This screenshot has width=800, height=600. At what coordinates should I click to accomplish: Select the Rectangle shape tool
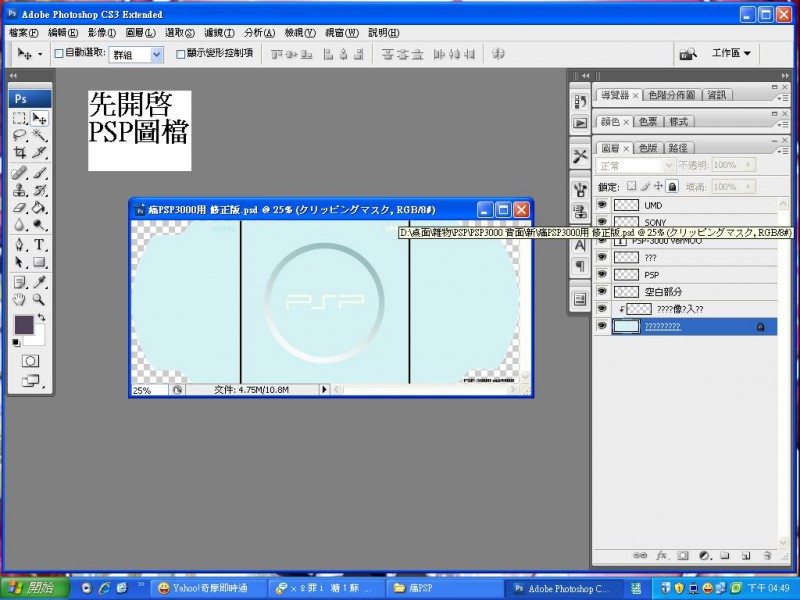(39, 262)
